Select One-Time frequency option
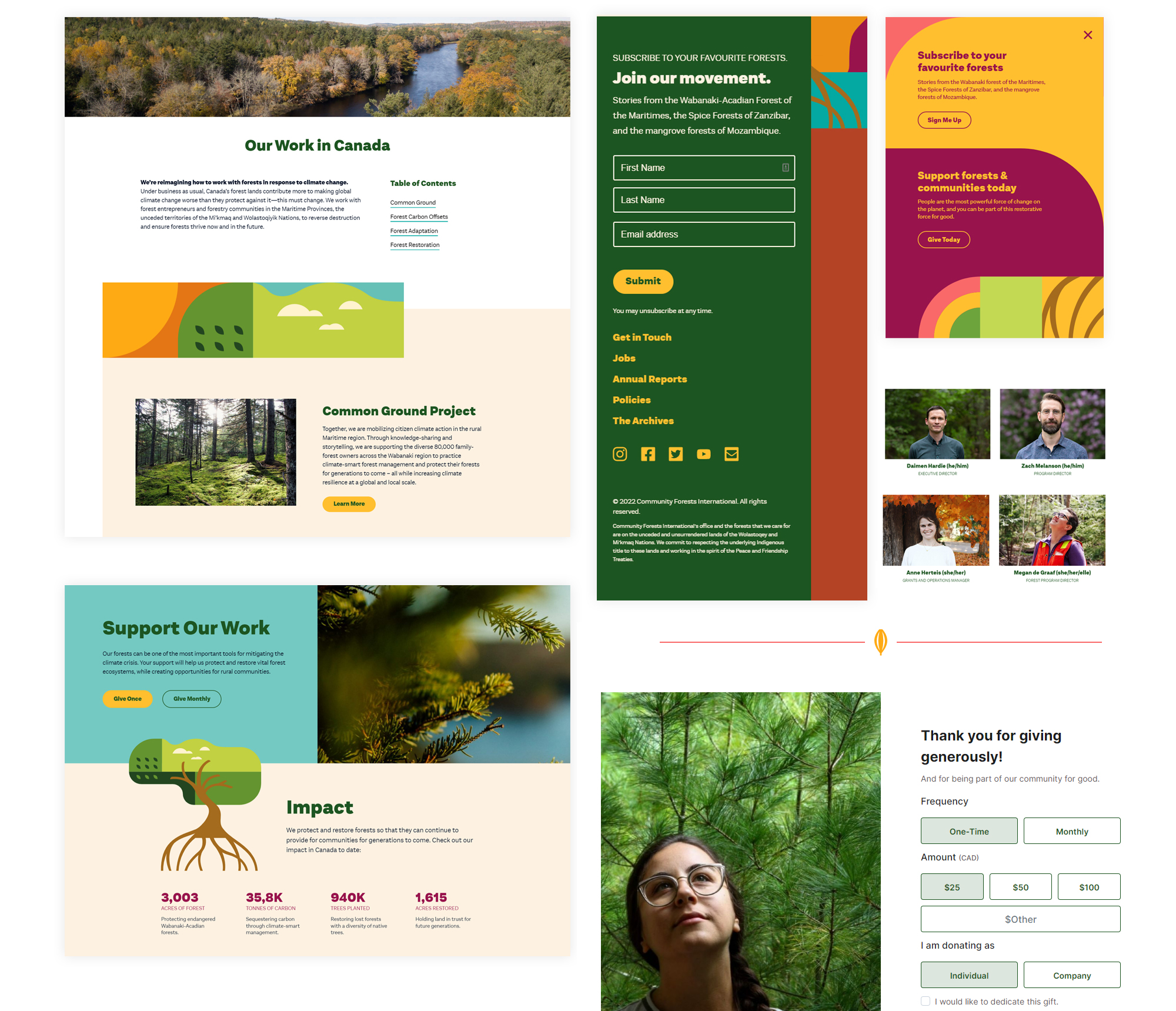 pyautogui.click(x=969, y=831)
